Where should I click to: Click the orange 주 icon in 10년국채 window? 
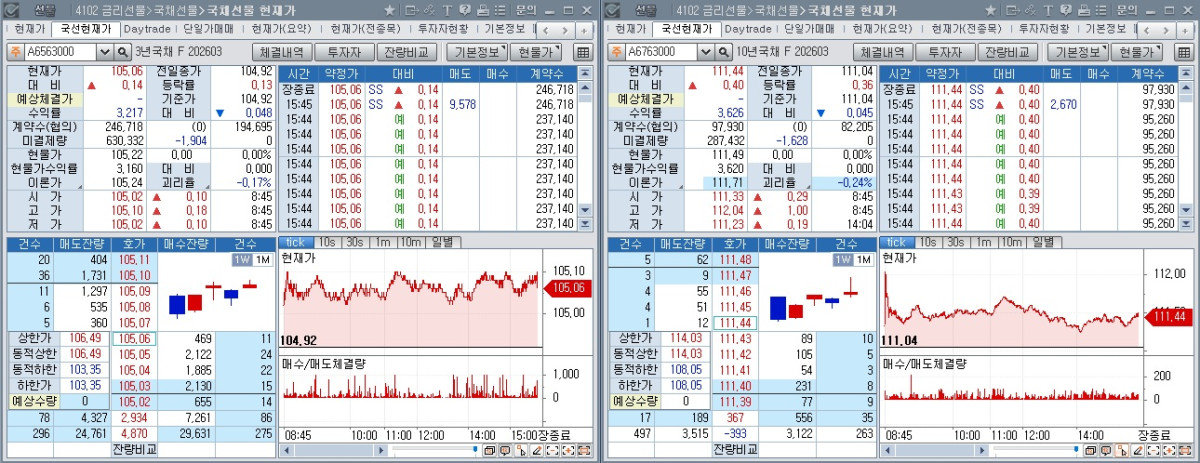(x=615, y=51)
